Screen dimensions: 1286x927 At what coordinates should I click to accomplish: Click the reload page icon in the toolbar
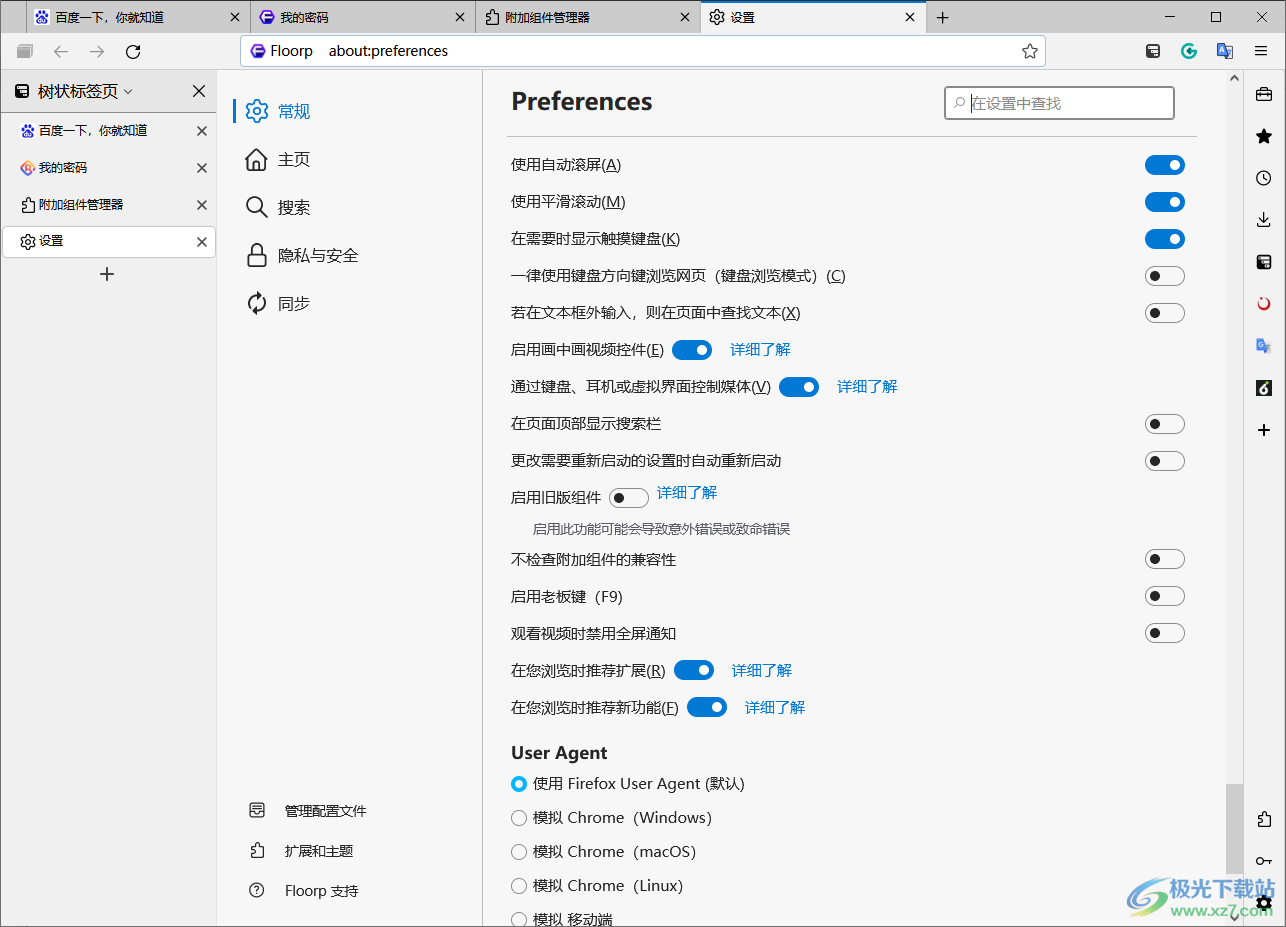133,51
